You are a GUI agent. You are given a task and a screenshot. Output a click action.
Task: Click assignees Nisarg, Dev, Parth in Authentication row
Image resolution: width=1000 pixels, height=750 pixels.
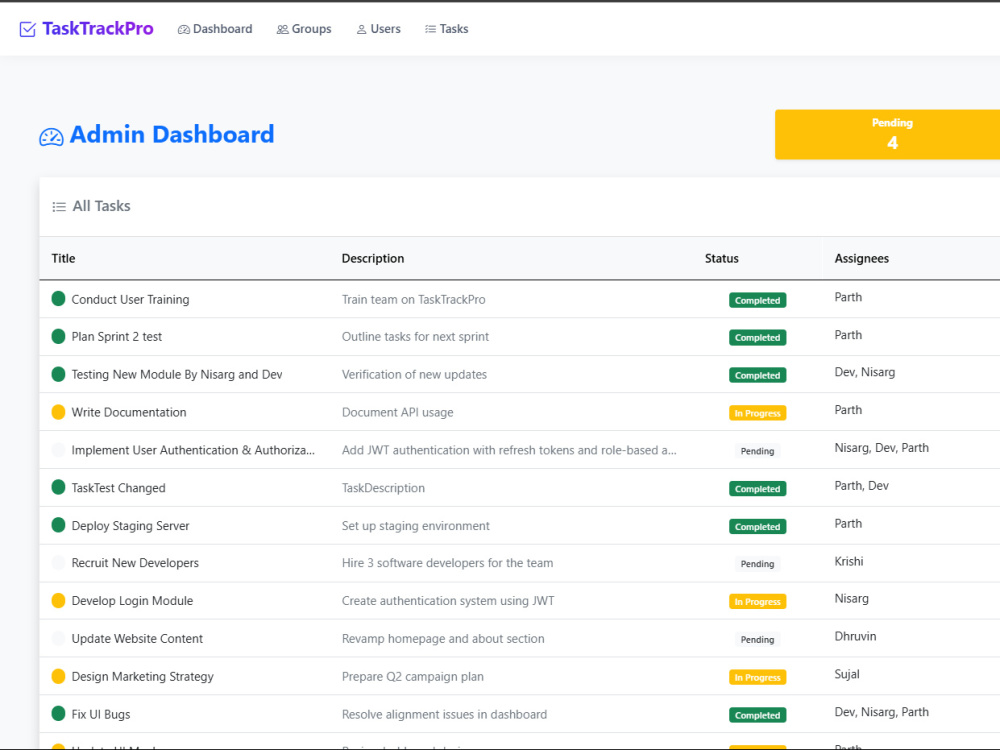(881, 448)
